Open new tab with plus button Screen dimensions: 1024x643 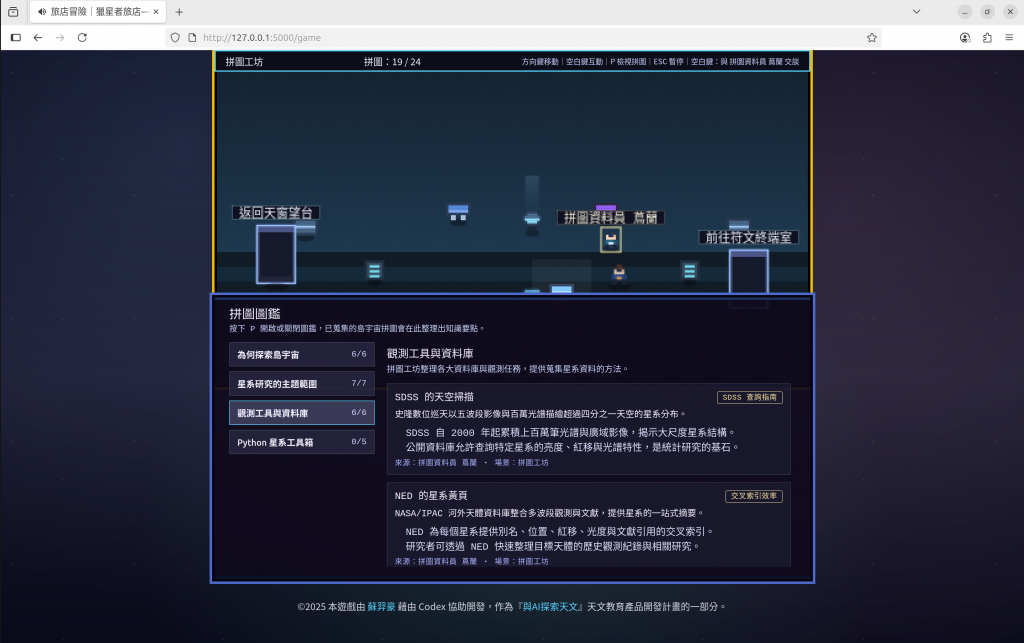click(x=179, y=12)
